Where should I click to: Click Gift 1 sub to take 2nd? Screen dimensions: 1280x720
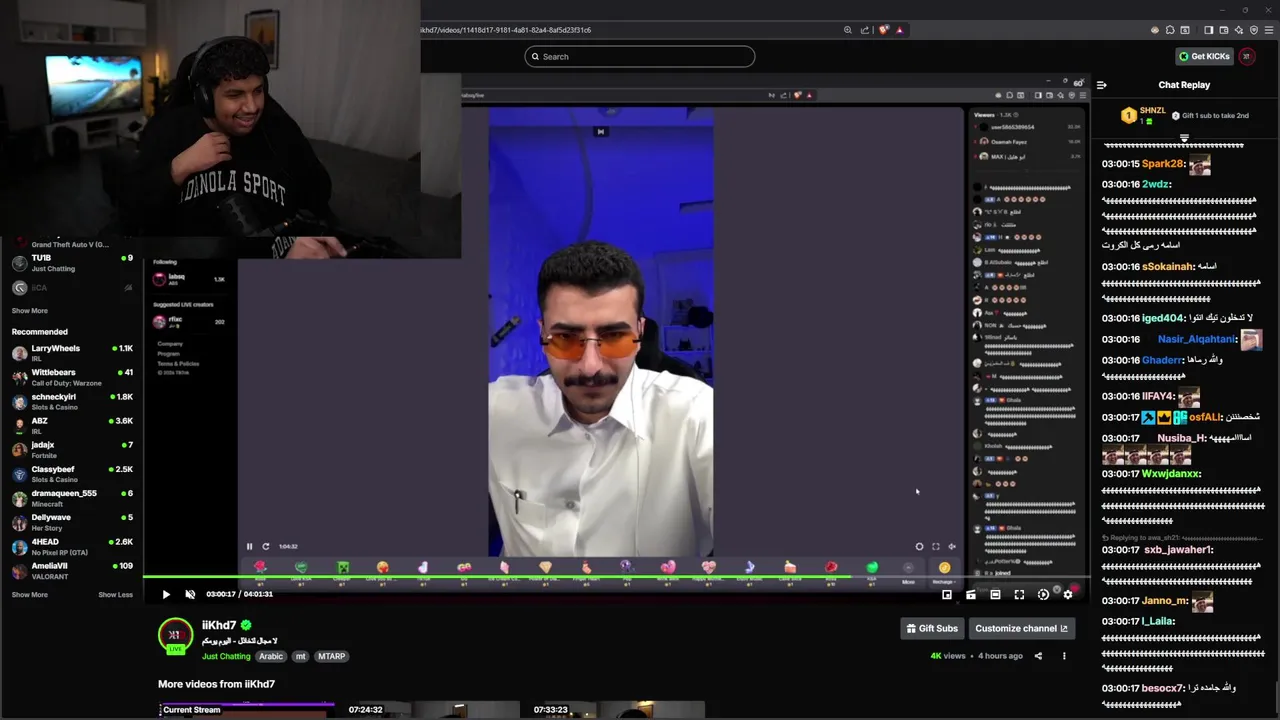tap(1210, 116)
